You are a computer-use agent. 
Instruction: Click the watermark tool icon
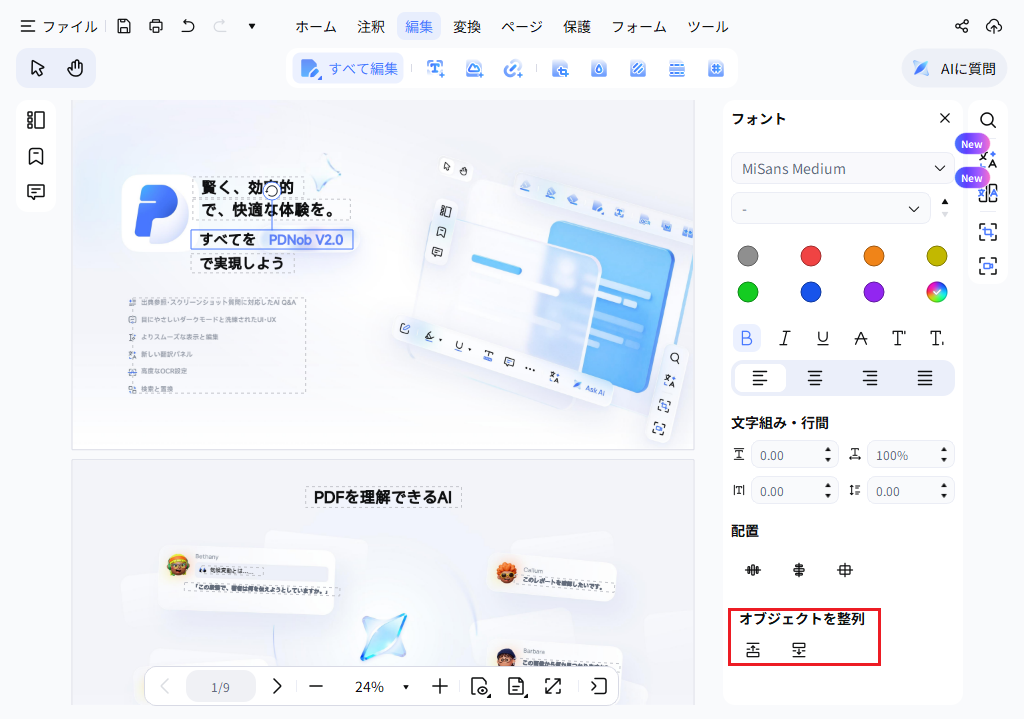click(599, 69)
